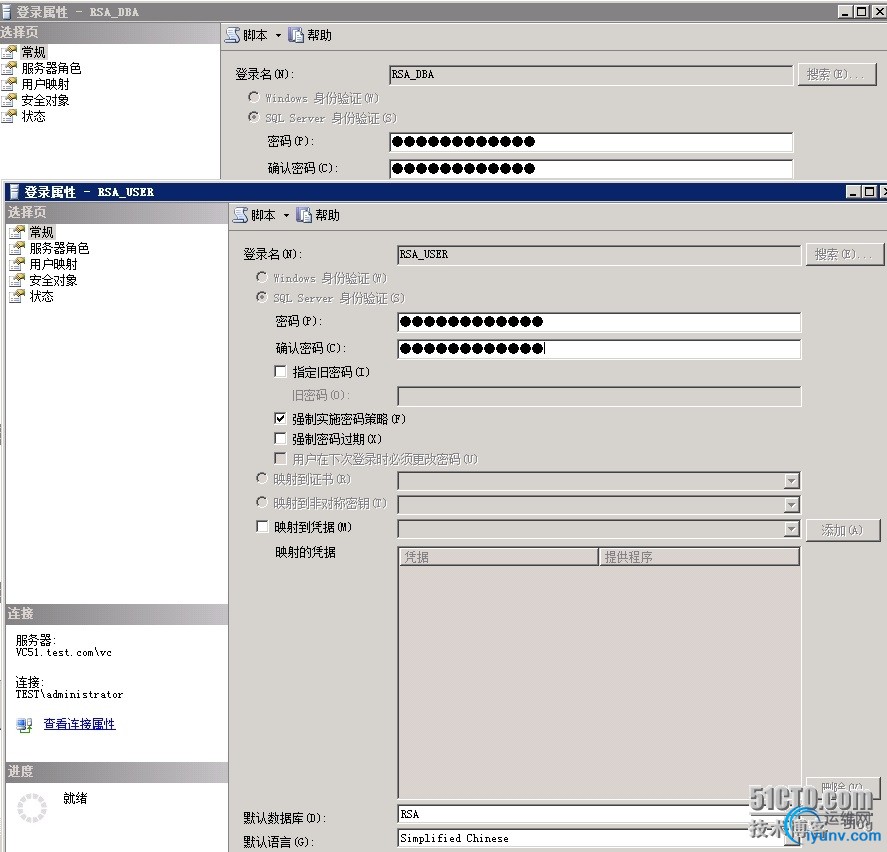Check the 指定旧密码 checkbox

[x=280, y=372]
